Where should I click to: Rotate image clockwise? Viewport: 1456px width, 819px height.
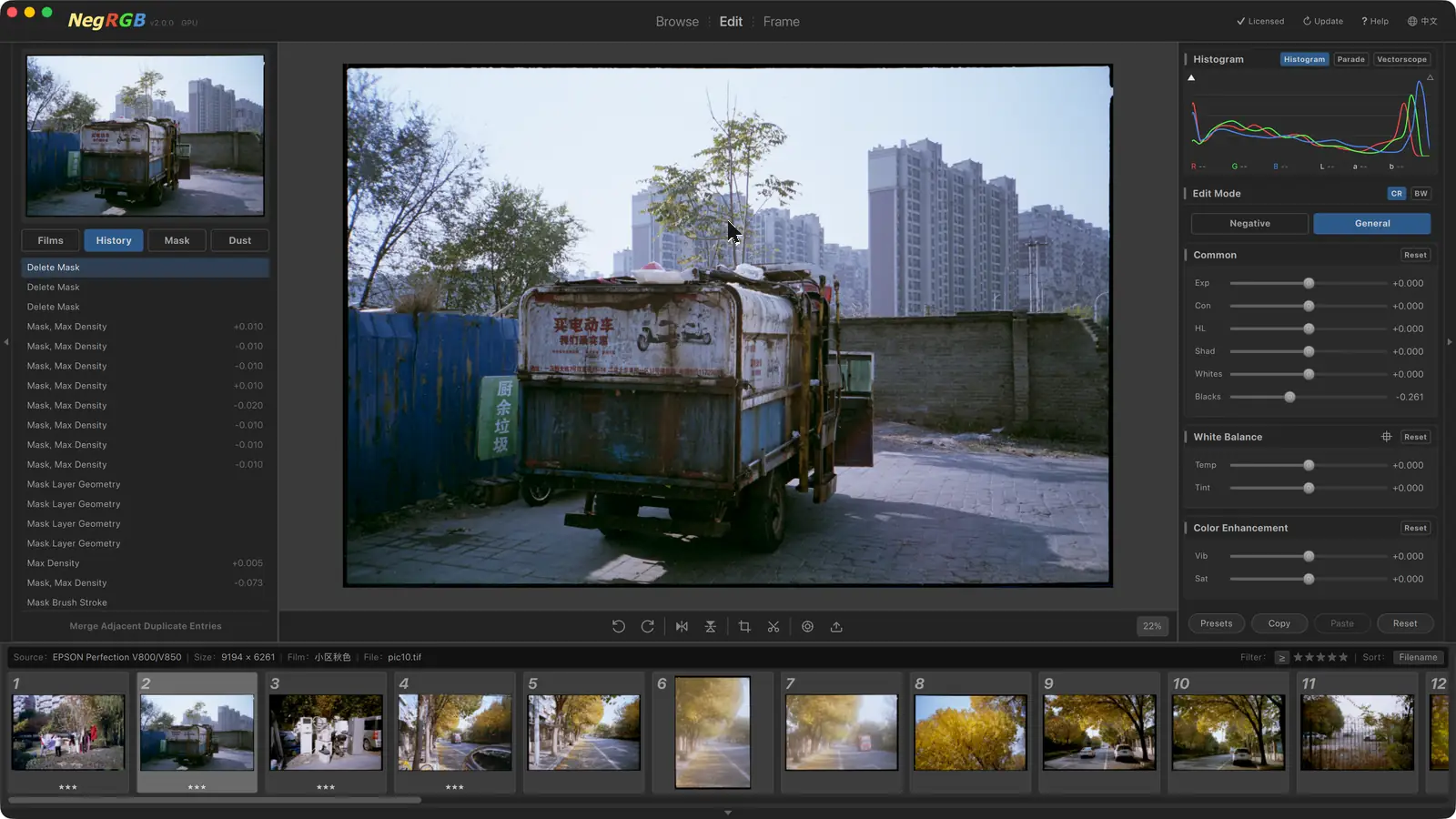coord(648,626)
